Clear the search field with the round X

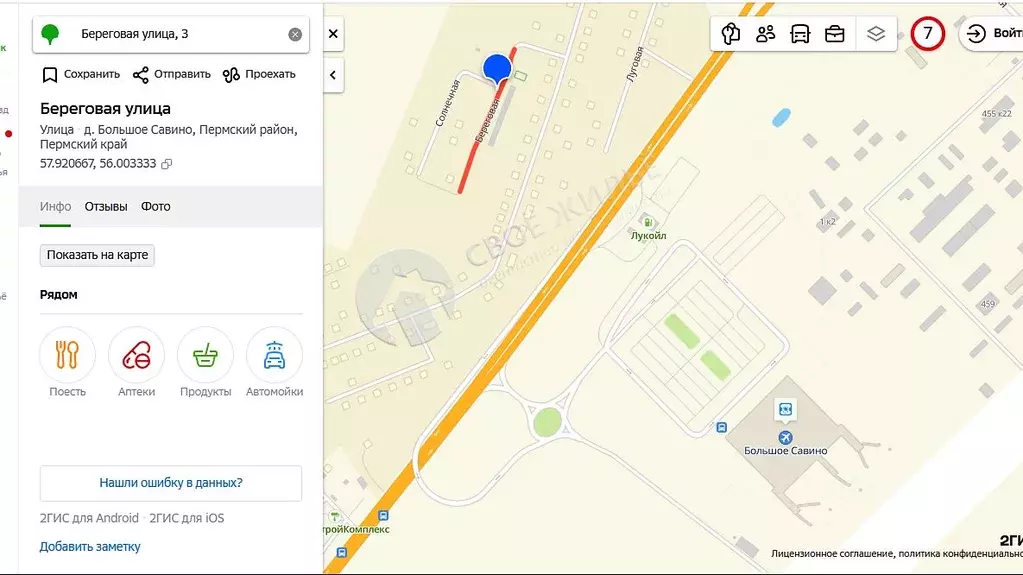coord(295,34)
